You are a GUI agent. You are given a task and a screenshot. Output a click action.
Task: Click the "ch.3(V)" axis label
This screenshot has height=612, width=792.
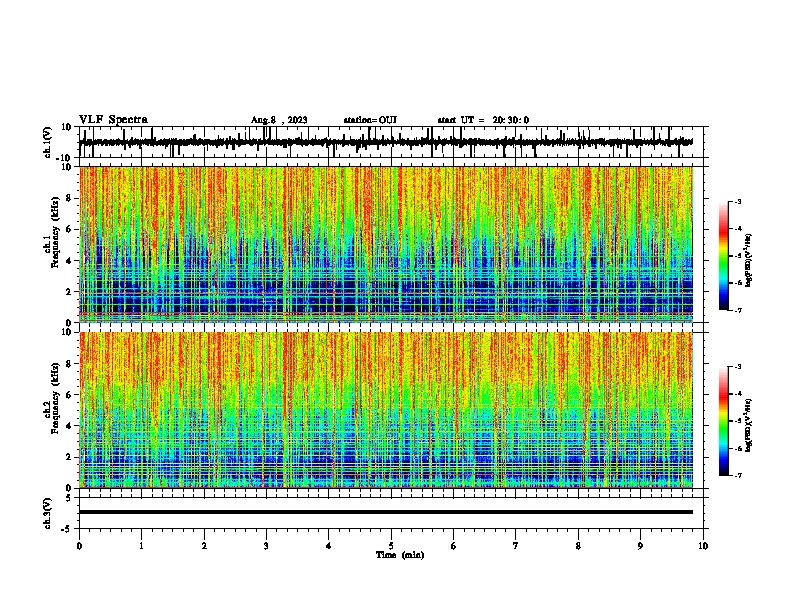(x=48, y=513)
